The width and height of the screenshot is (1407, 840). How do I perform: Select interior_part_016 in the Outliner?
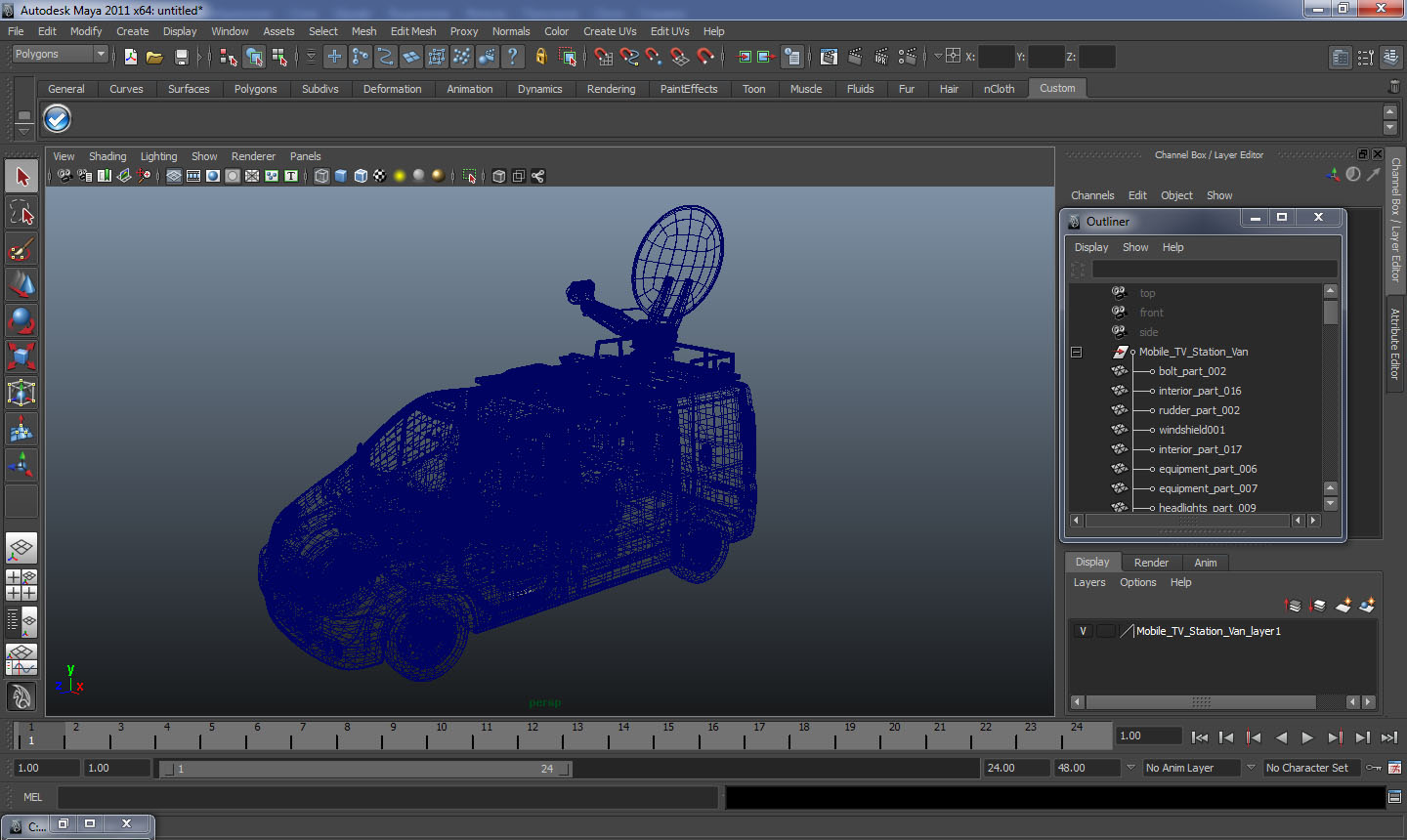pyautogui.click(x=1199, y=391)
